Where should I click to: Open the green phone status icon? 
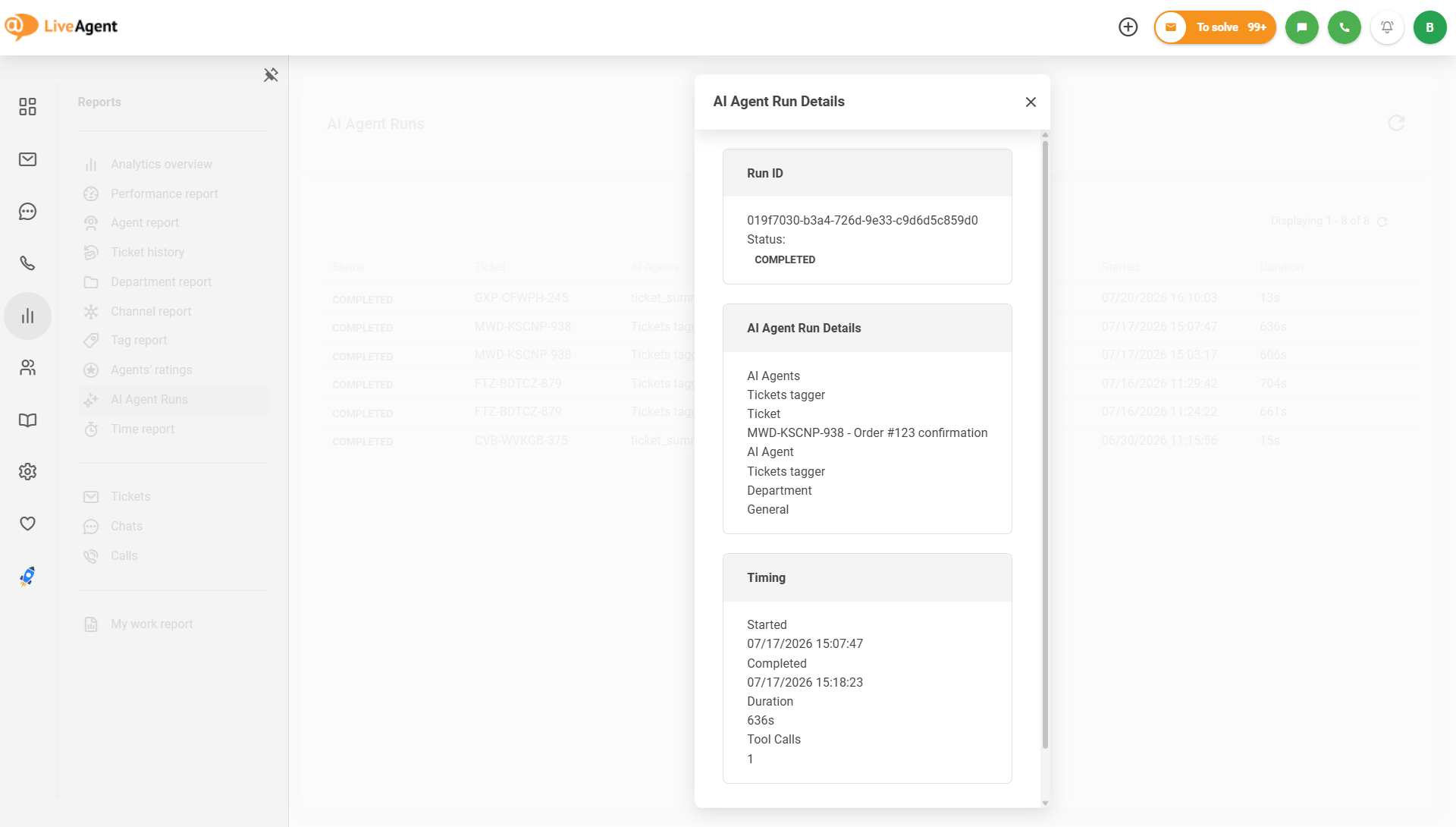pyautogui.click(x=1345, y=27)
